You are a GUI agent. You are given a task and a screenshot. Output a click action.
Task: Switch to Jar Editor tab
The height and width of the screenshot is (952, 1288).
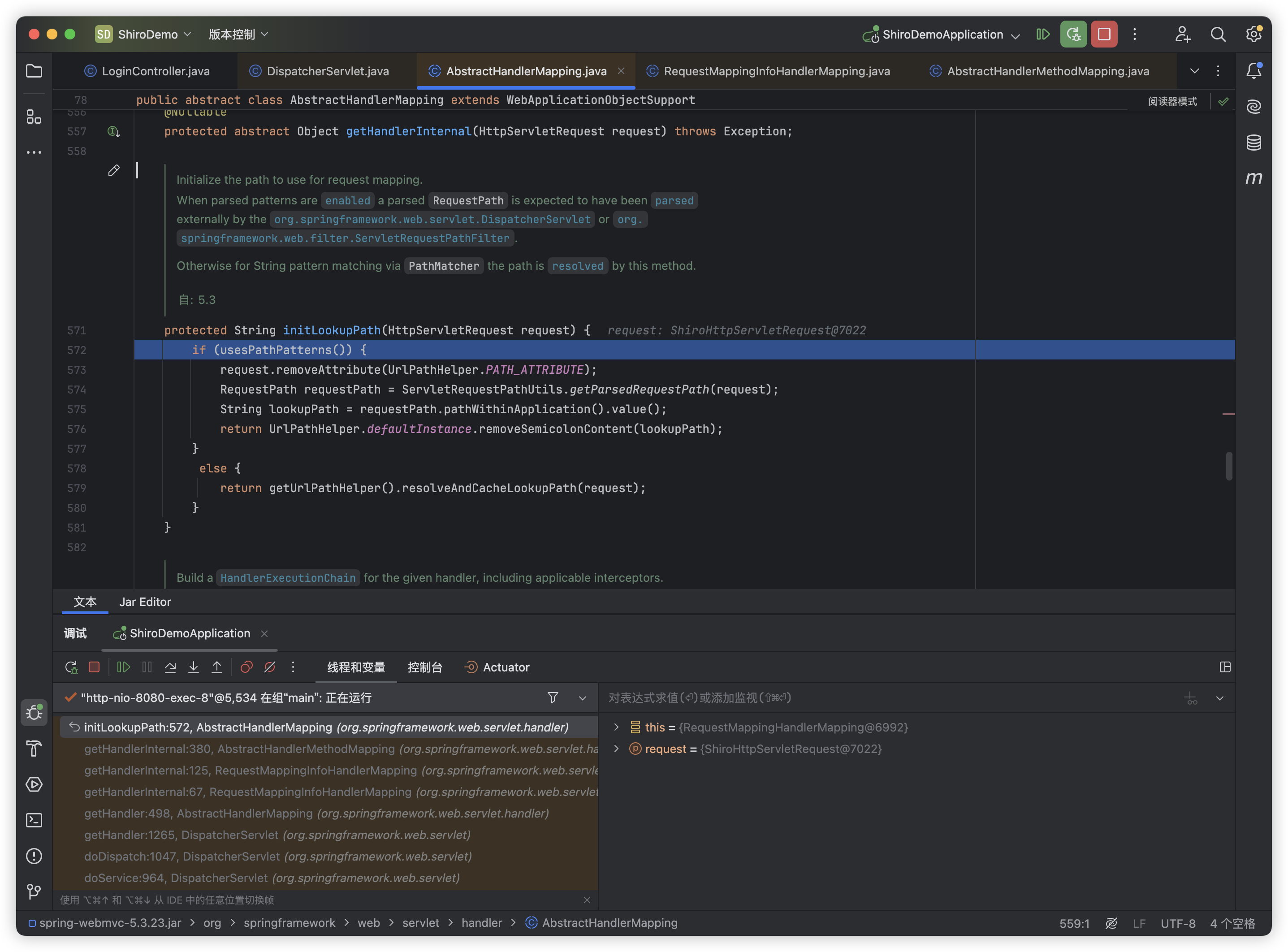(x=145, y=601)
